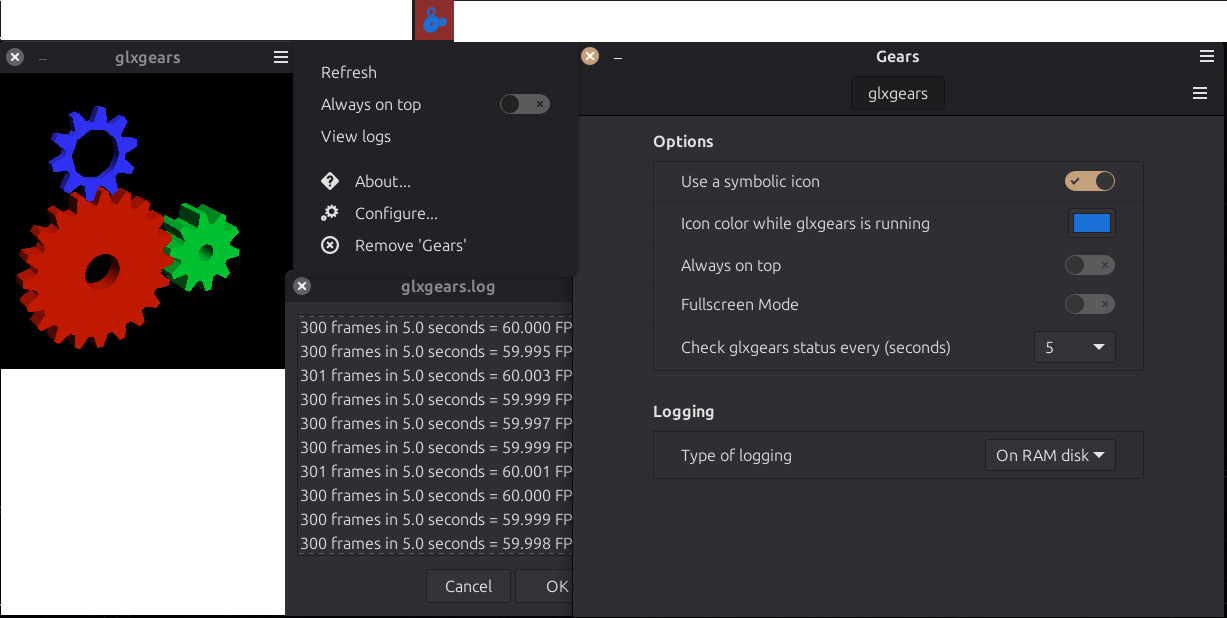Expand the Type of logging dropdown

click(1050, 455)
